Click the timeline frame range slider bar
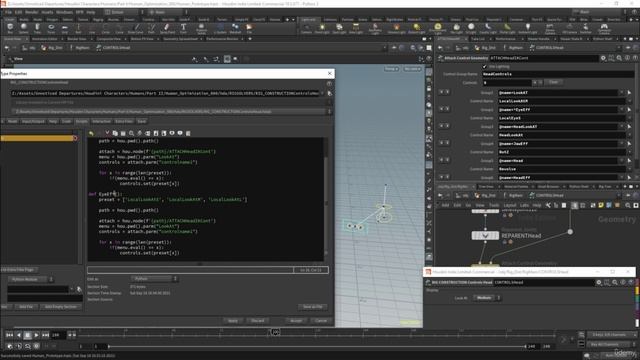Screen dimensions: 640x360 [317, 347]
